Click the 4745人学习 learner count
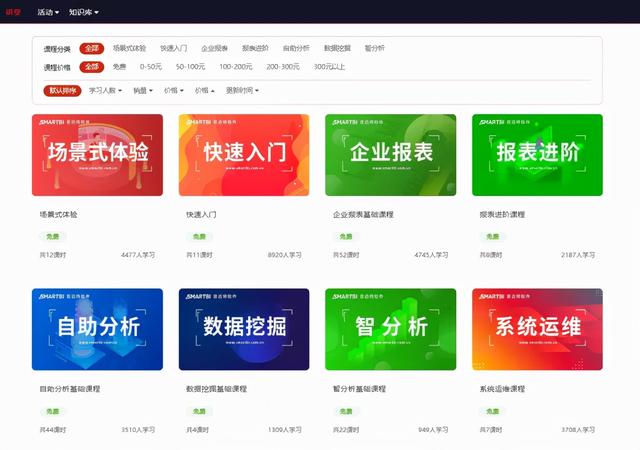 click(431, 255)
